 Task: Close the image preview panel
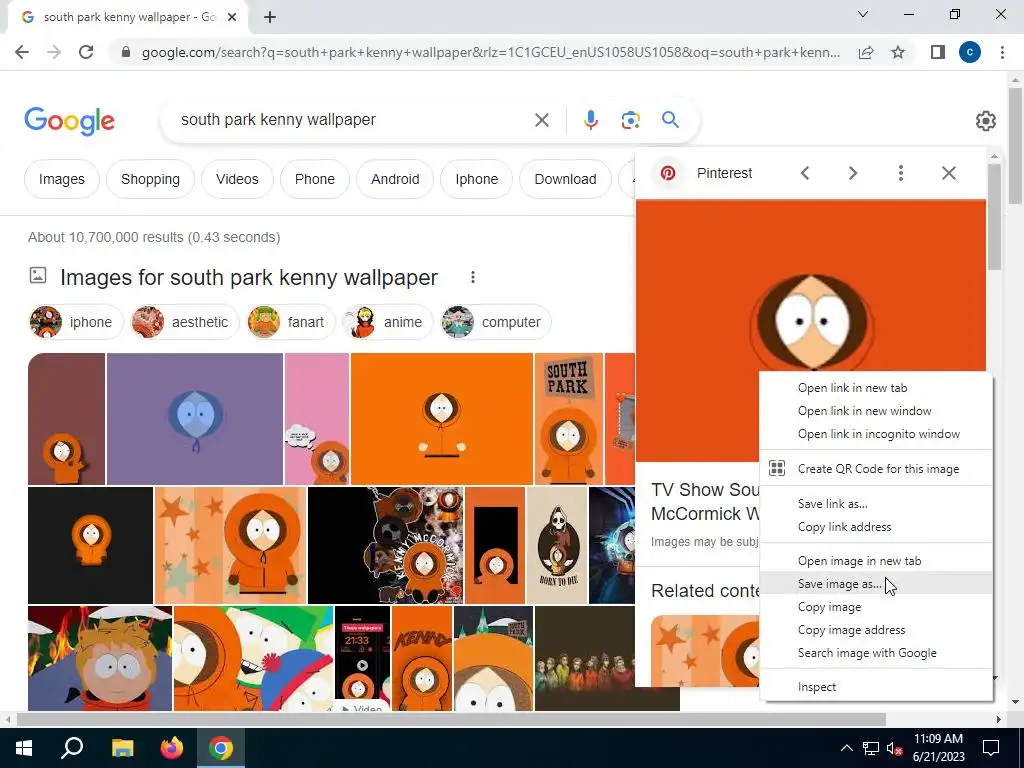949,173
